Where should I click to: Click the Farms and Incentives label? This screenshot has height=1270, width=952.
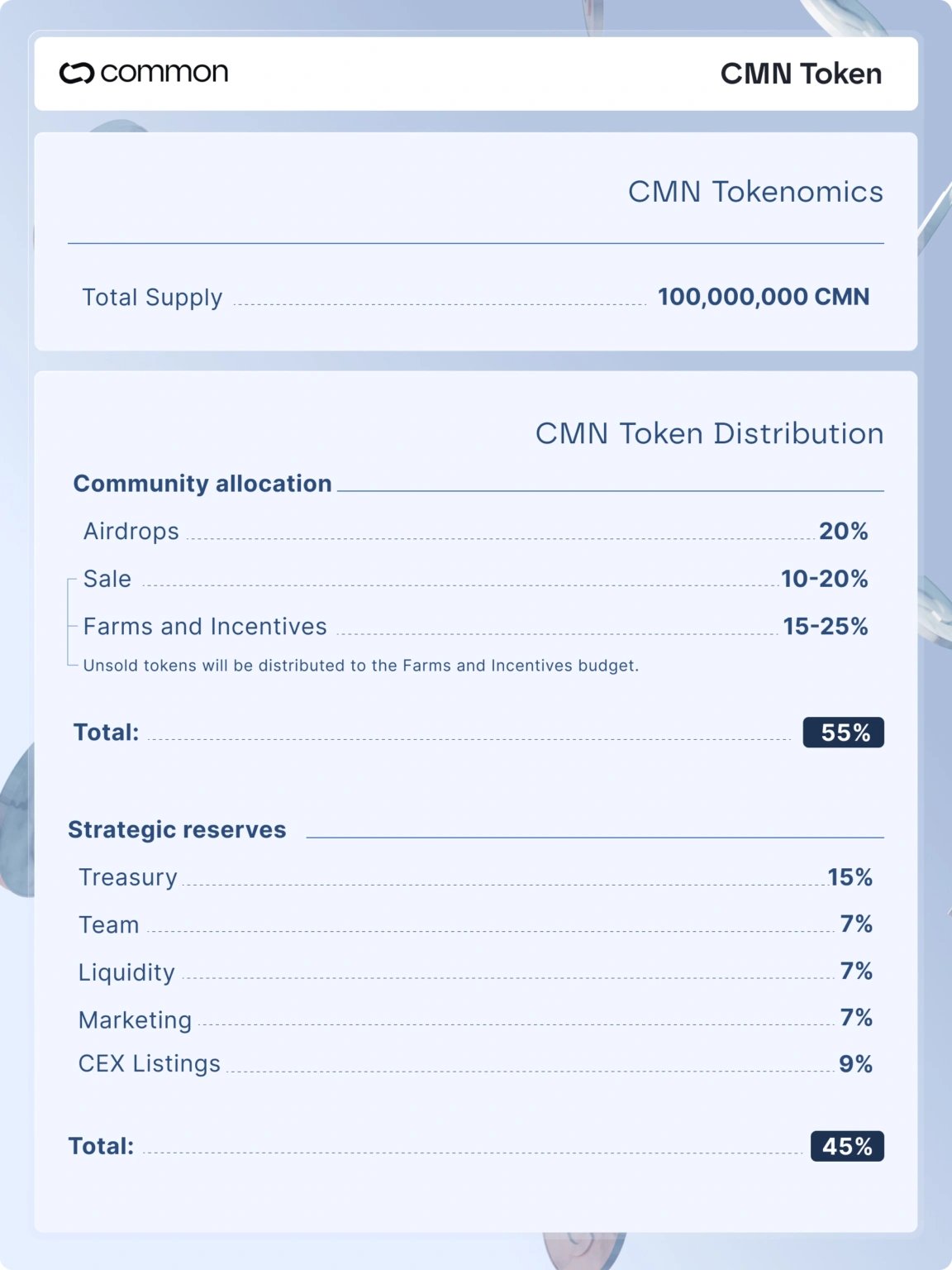[205, 627]
